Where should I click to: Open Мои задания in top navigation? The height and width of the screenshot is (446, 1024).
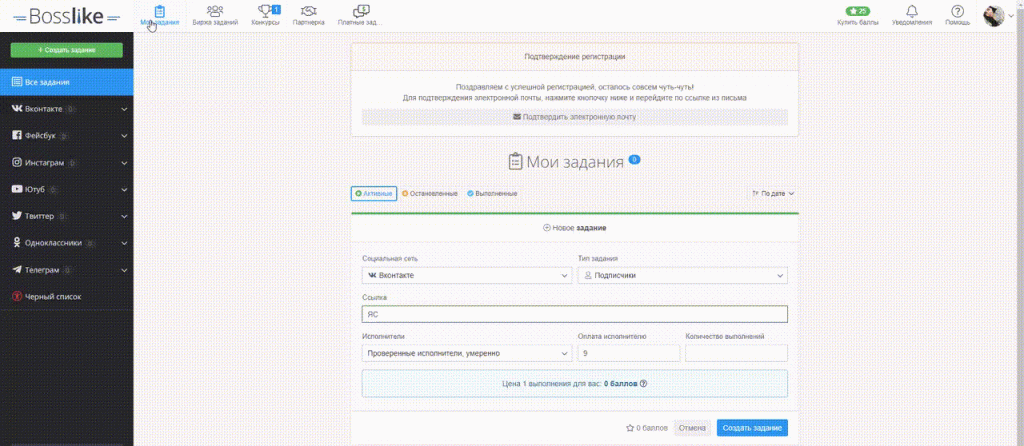pyautogui.click(x=159, y=16)
